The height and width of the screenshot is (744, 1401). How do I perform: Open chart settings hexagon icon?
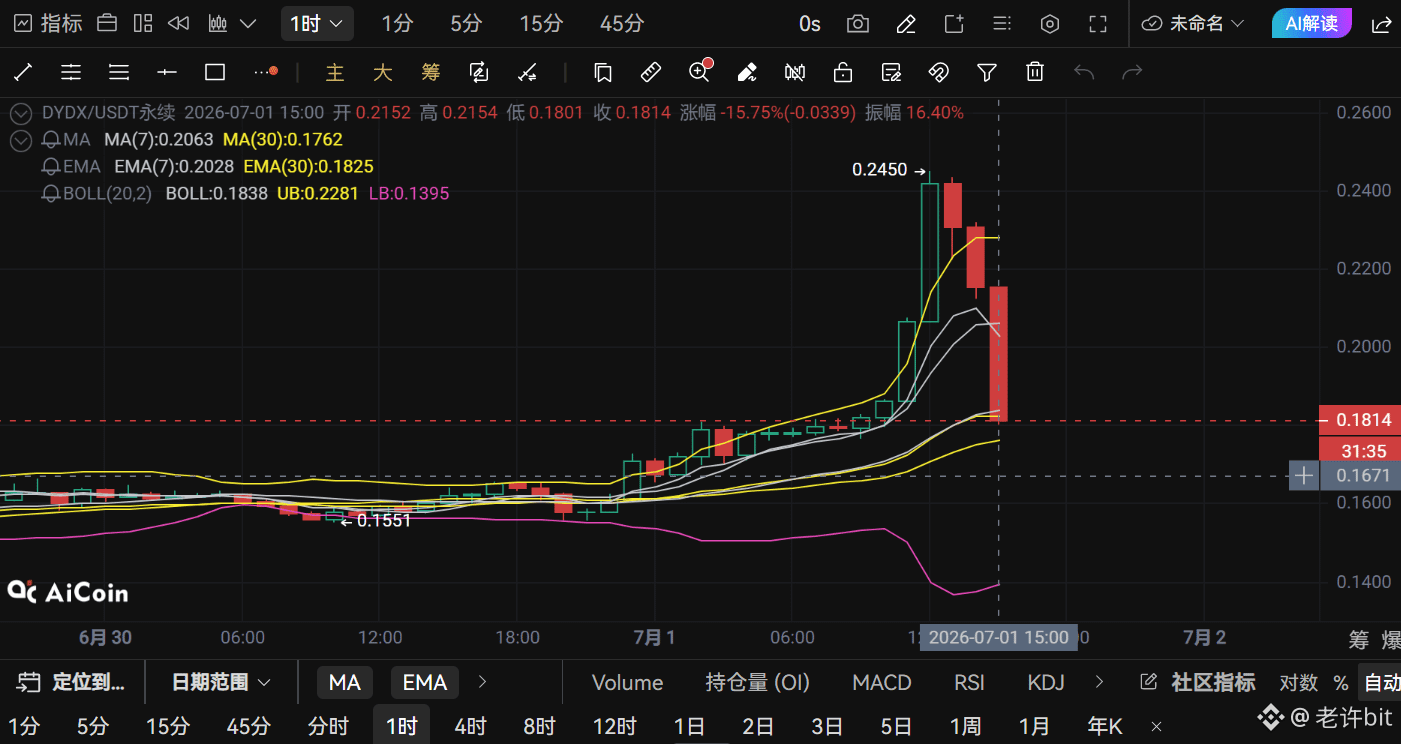pos(1049,23)
